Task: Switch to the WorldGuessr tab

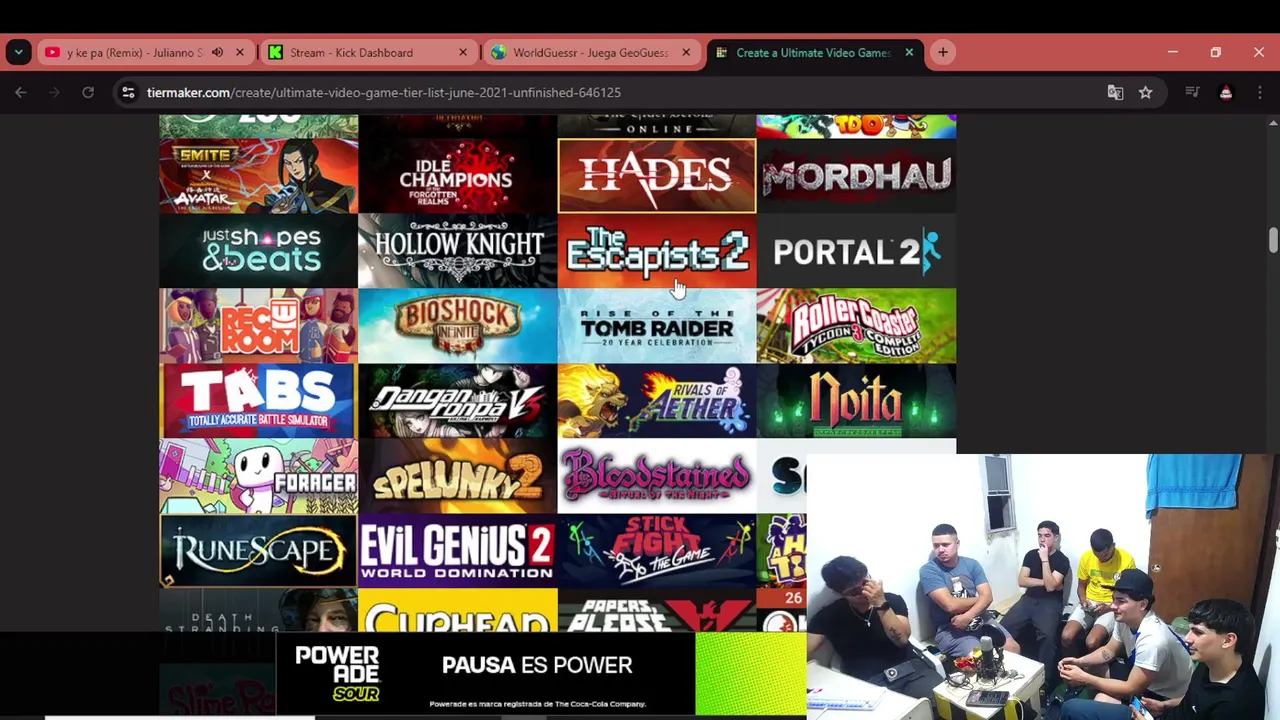Action: (x=590, y=52)
